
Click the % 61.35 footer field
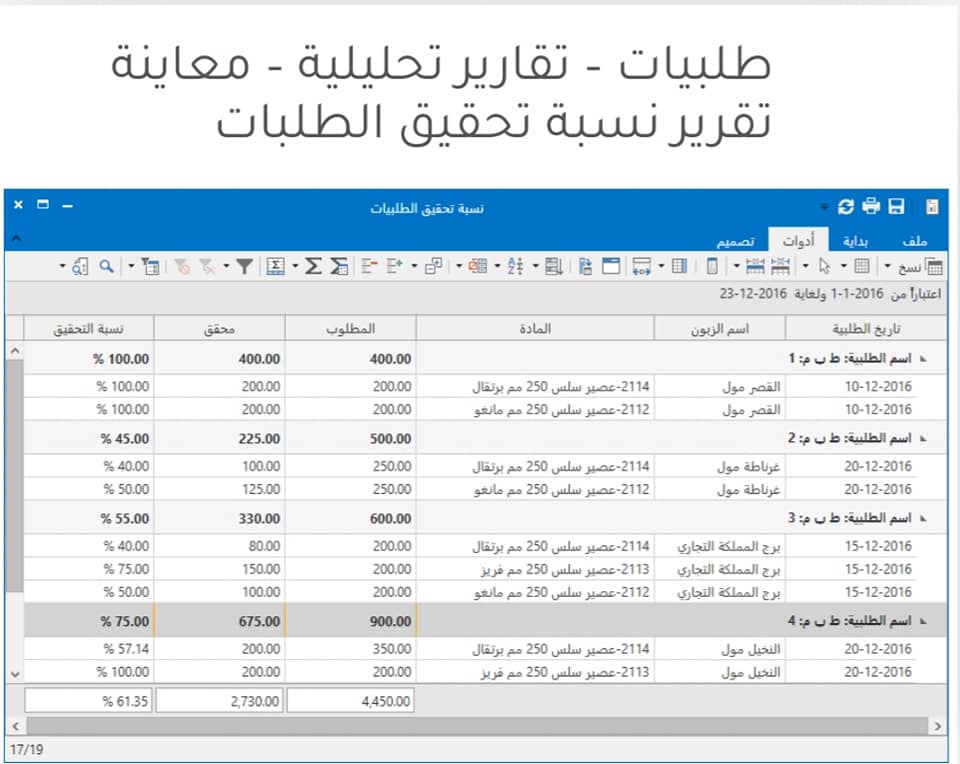(88, 701)
